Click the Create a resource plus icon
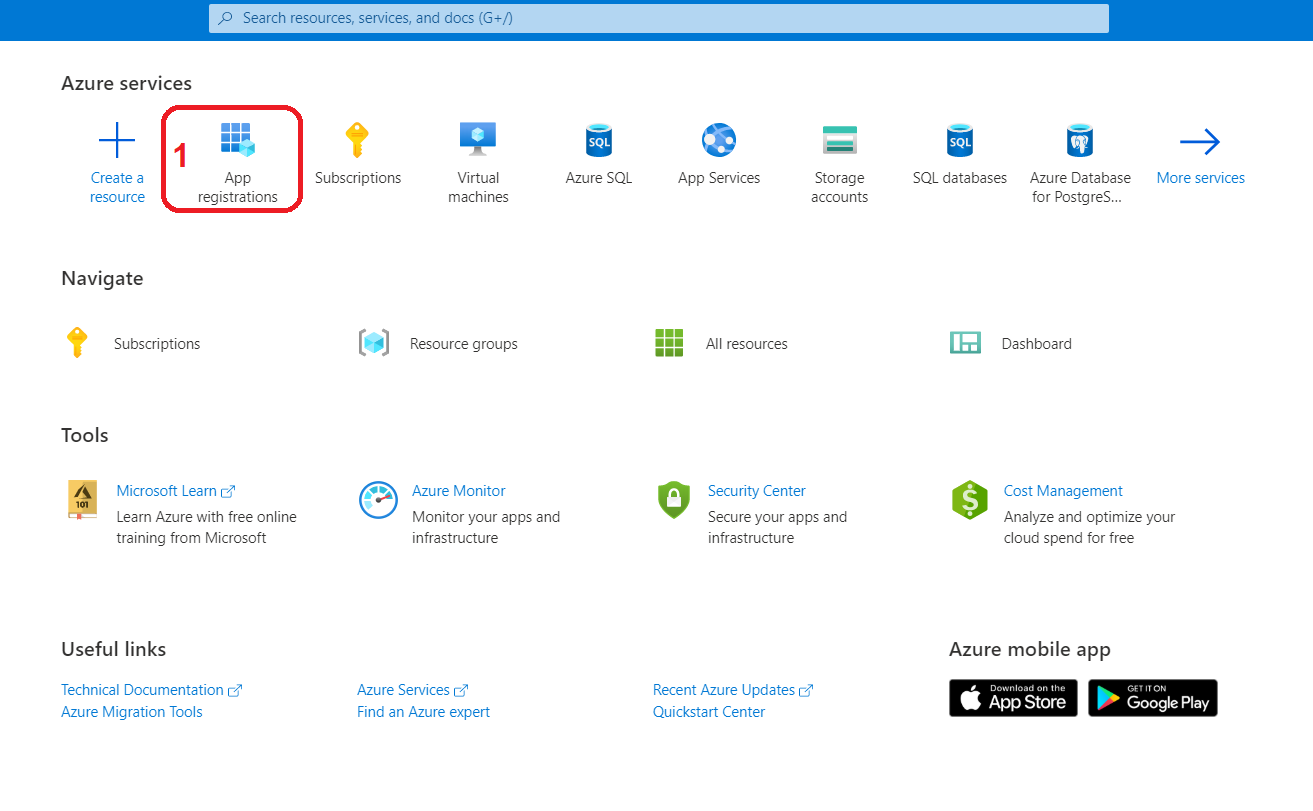 click(117, 141)
